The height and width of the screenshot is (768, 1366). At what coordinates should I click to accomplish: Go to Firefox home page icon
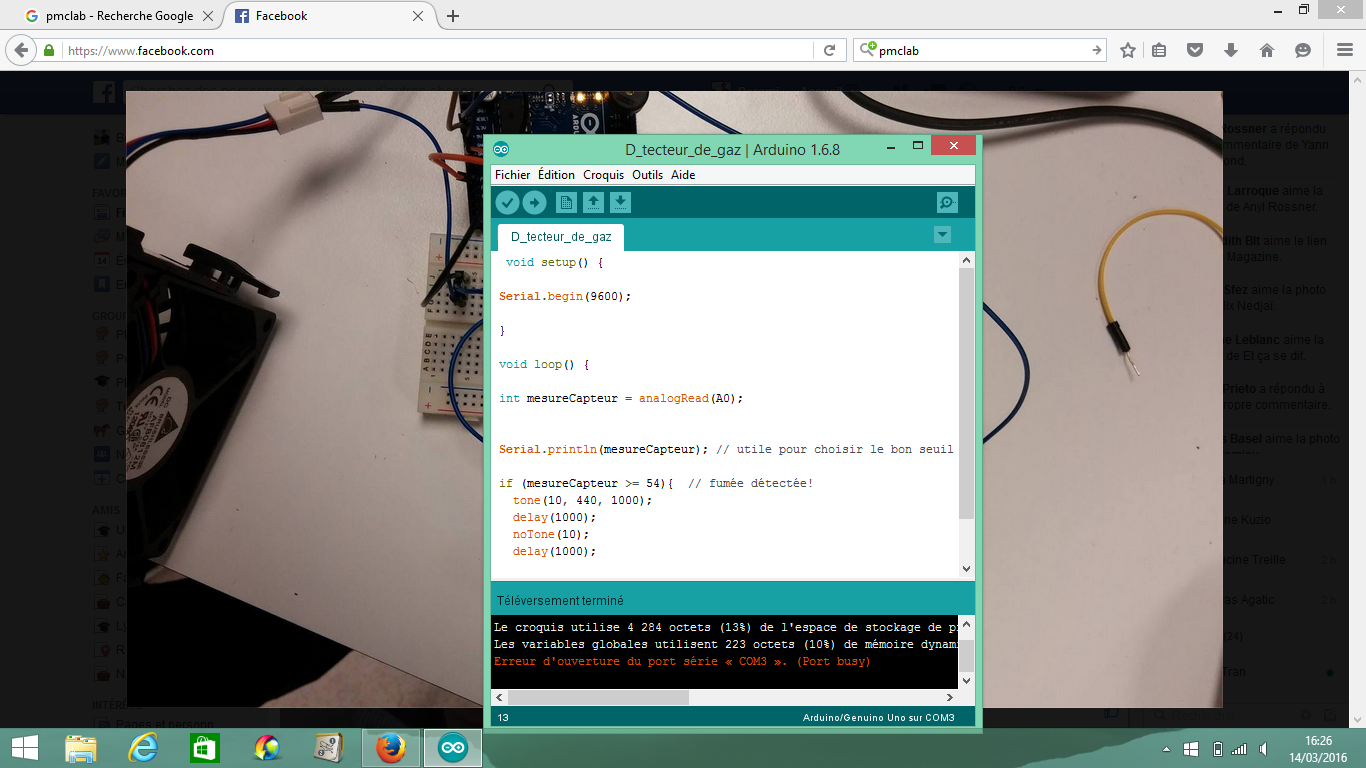pos(1266,50)
